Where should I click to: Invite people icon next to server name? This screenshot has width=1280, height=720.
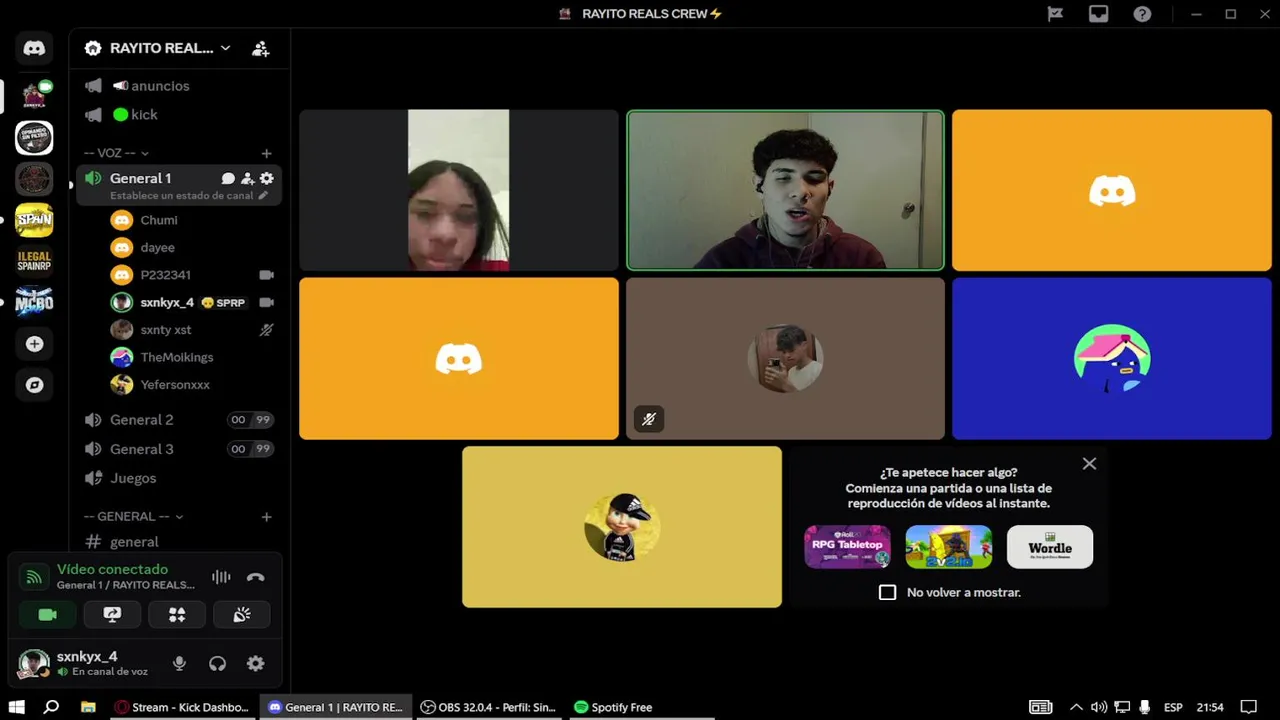[260, 48]
